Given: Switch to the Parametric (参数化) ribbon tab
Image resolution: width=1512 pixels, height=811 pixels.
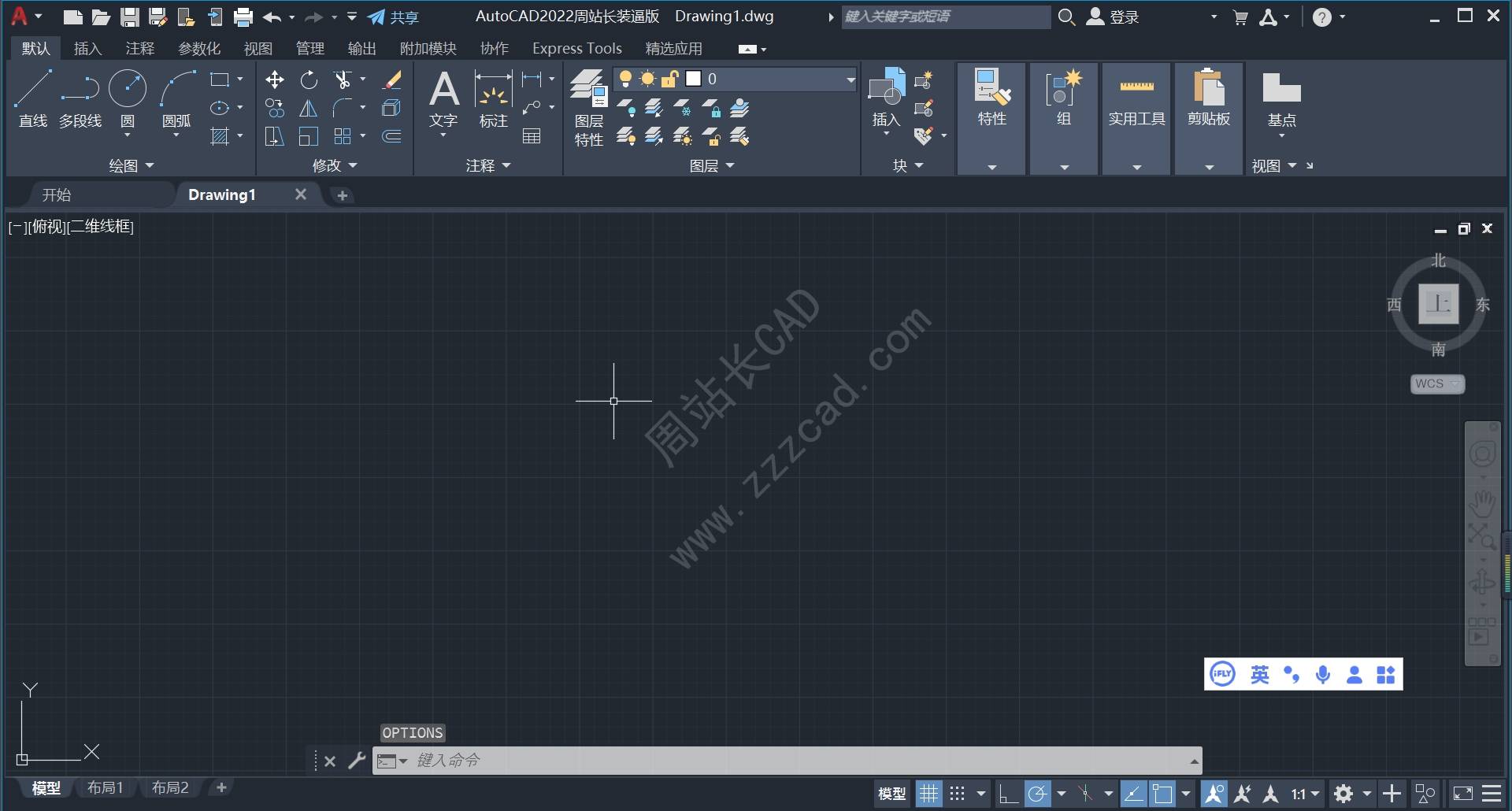Looking at the screenshot, I should click(x=199, y=49).
